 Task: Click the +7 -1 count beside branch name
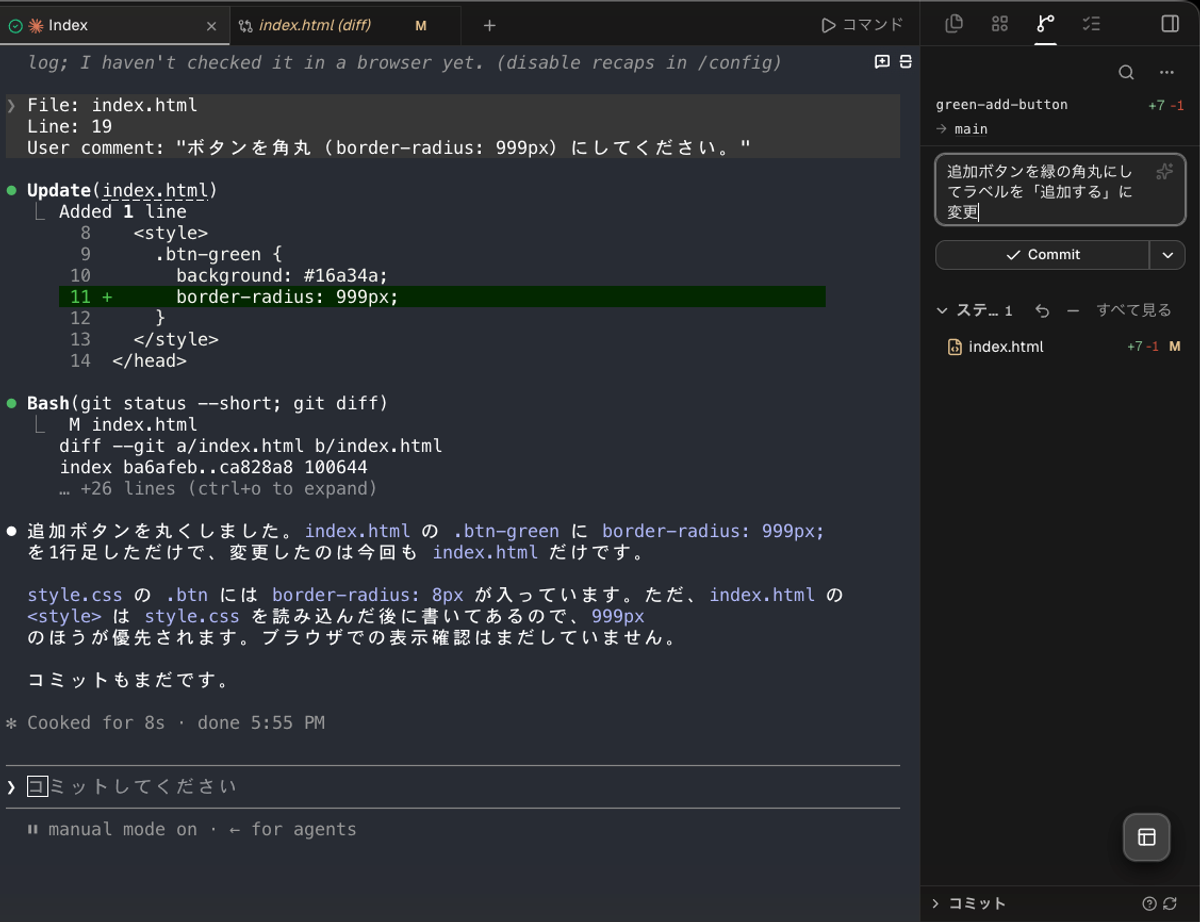(x=1166, y=105)
